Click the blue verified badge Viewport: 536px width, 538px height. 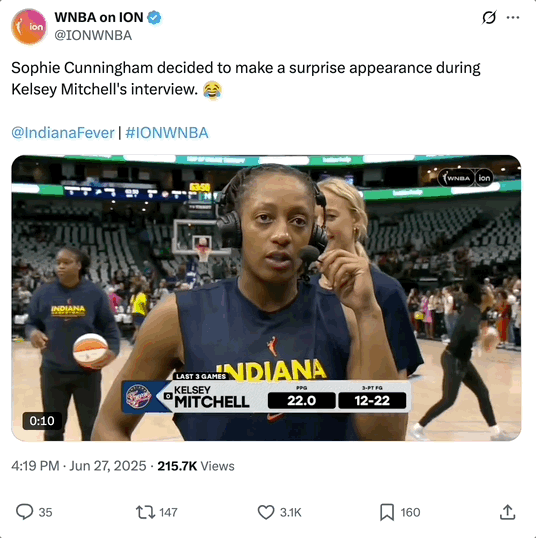[x=154, y=18]
